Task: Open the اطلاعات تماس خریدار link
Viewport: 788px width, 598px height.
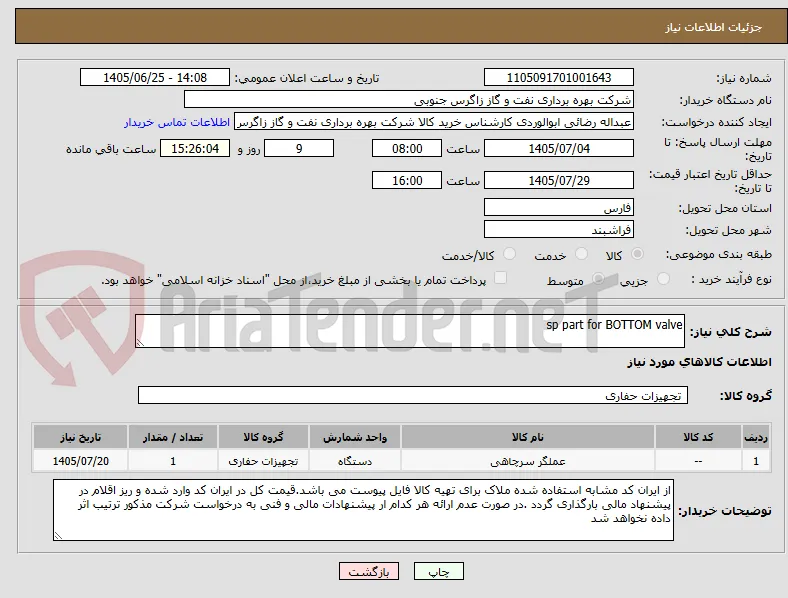Action: [x=177, y=122]
